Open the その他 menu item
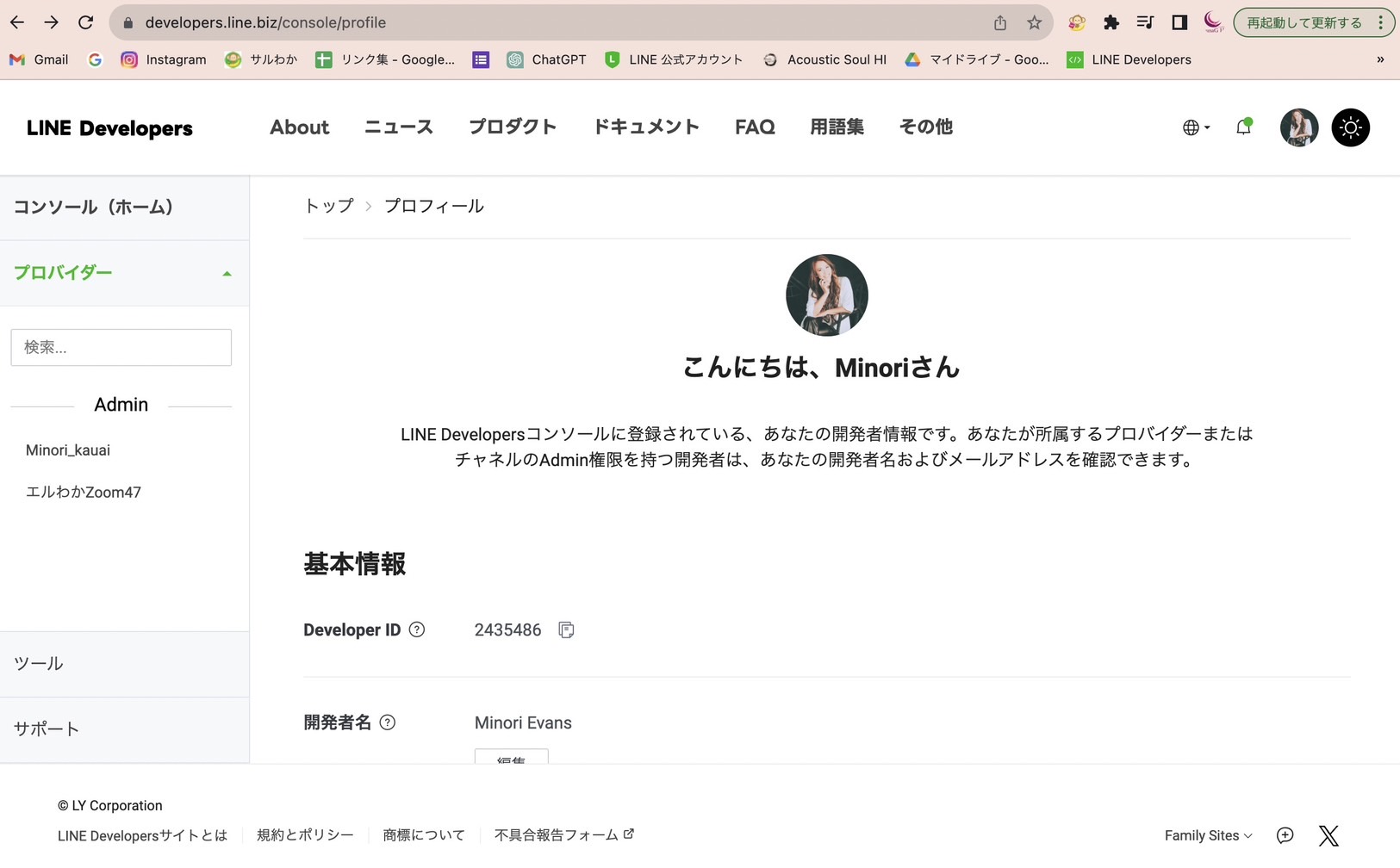Viewport: 1400px width, 868px height. tap(926, 127)
